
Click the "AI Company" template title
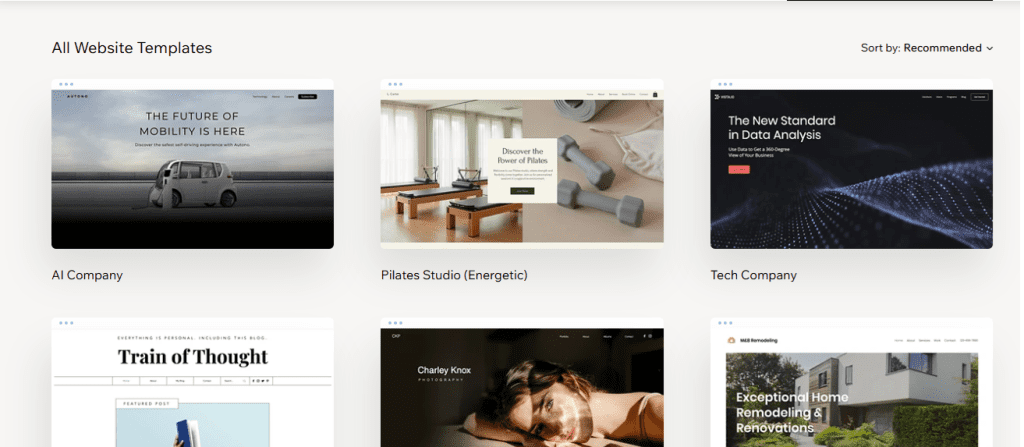pos(87,275)
